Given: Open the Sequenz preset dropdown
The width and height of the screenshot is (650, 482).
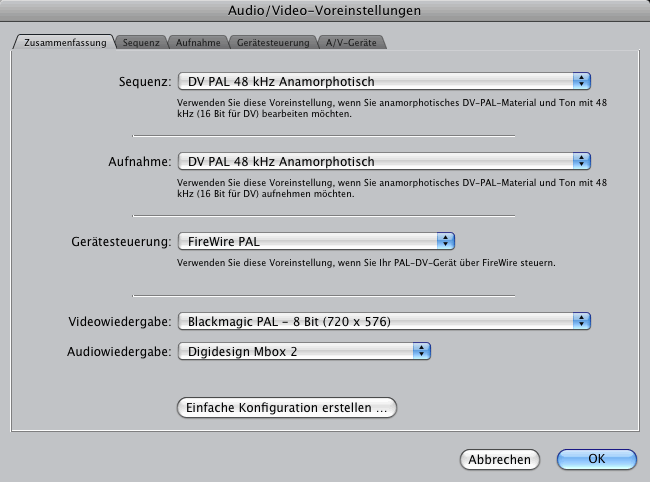Looking at the screenshot, I should click(384, 81).
